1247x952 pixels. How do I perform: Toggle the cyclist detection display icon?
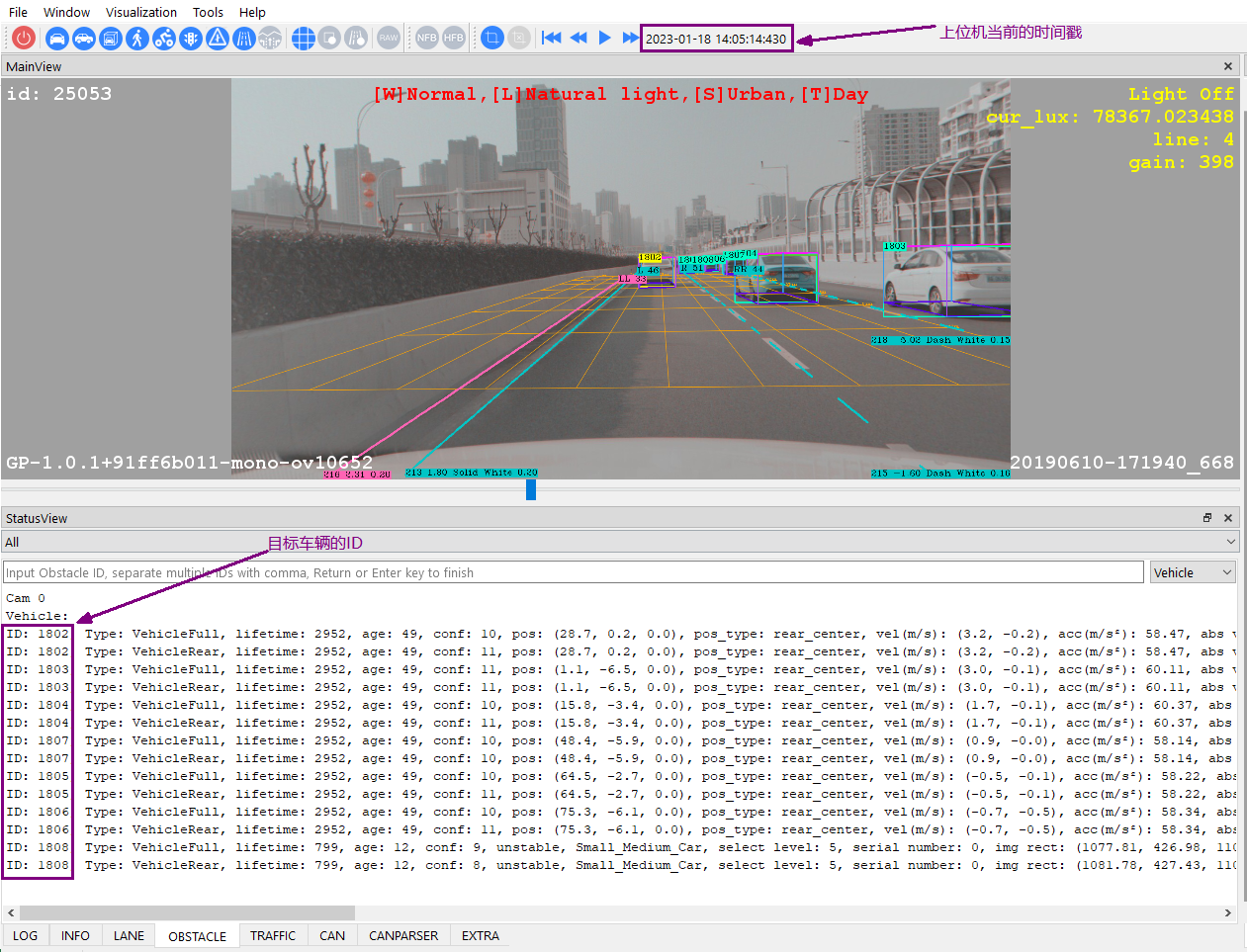[x=164, y=39]
